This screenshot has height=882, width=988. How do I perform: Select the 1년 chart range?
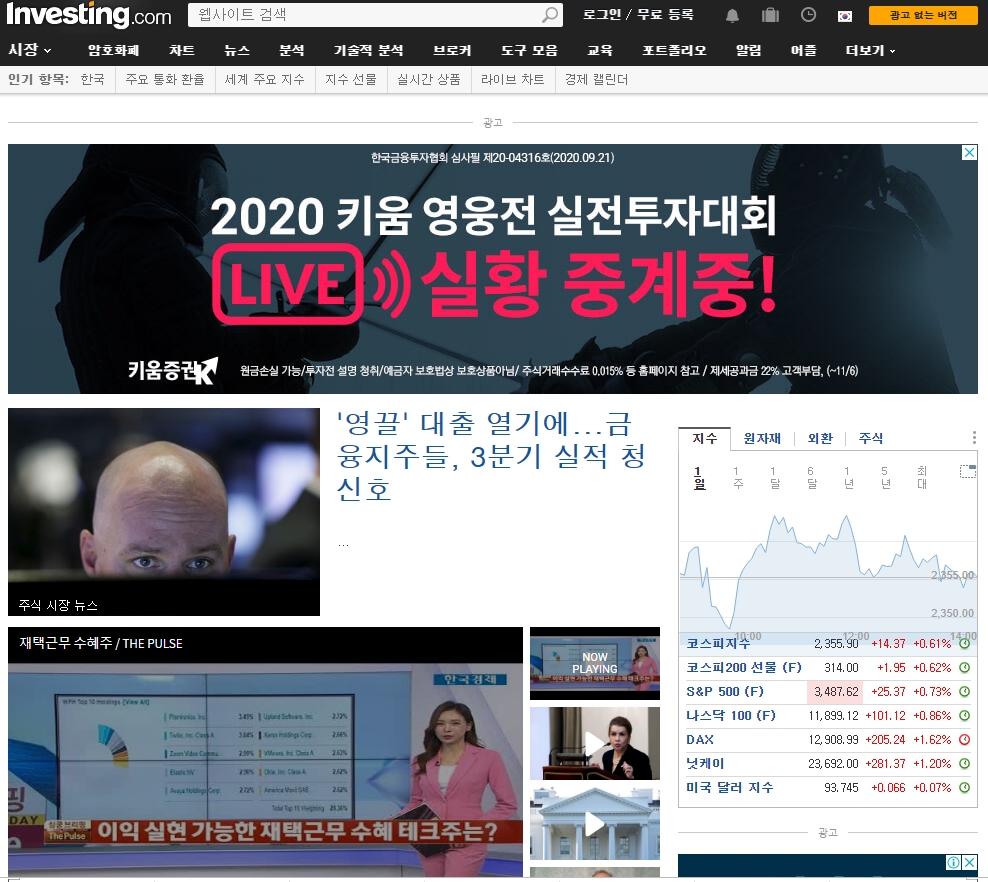(848, 478)
